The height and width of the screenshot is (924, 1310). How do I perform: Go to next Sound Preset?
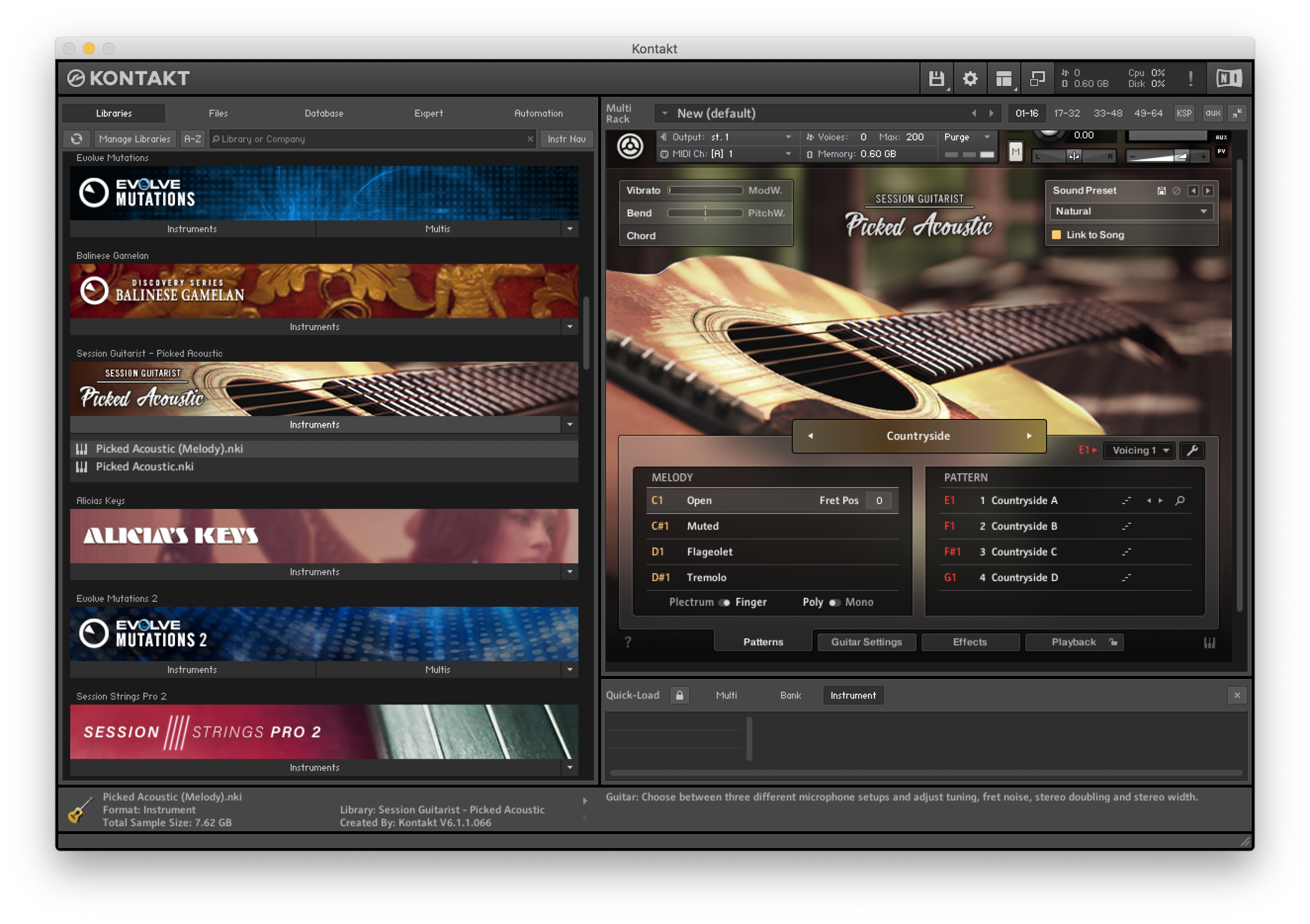1207,191
